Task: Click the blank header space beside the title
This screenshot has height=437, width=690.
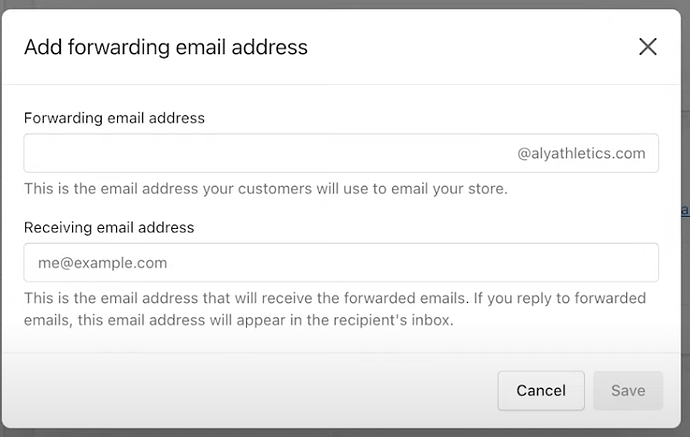Action: [x=470, y=47]
